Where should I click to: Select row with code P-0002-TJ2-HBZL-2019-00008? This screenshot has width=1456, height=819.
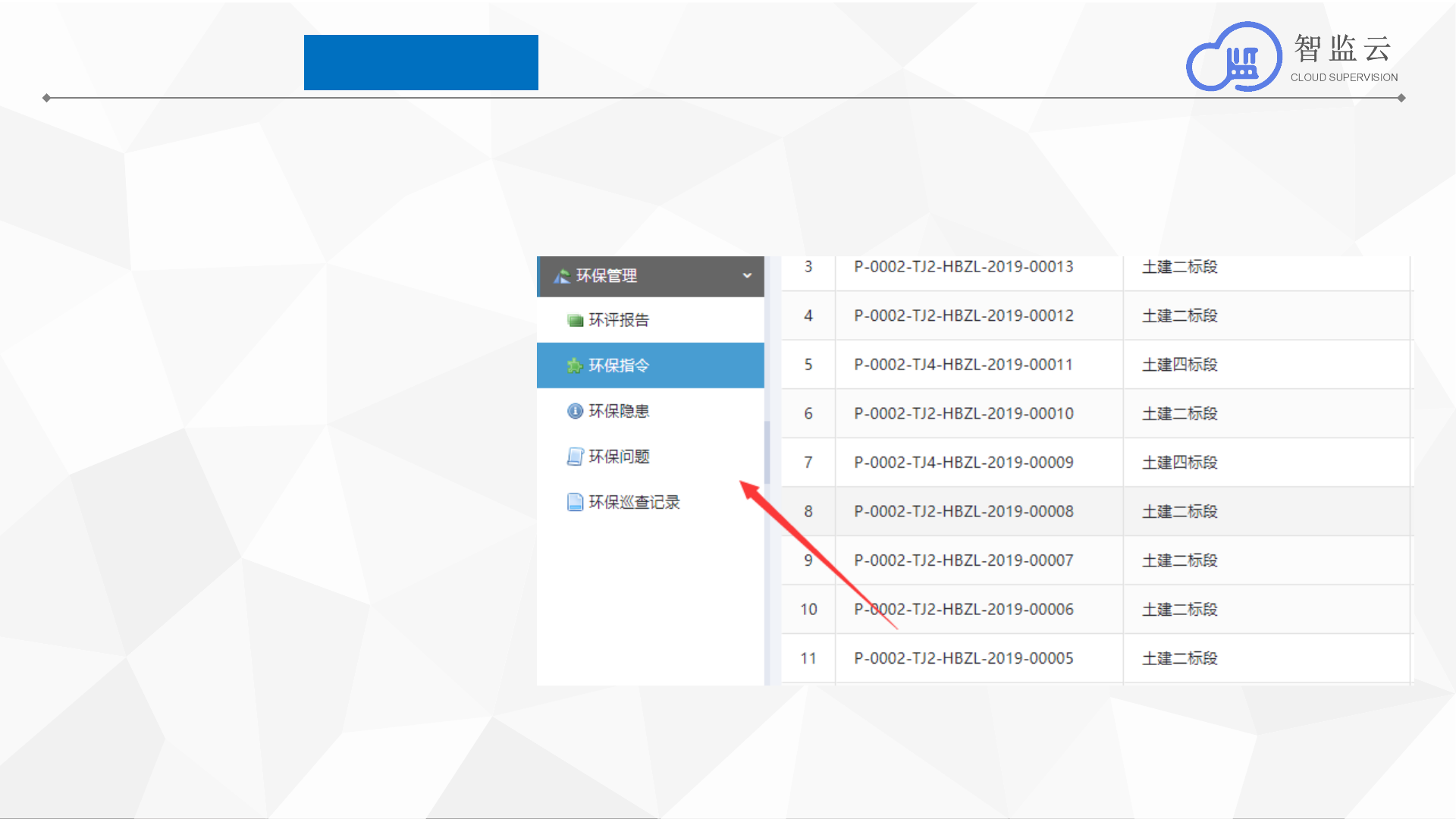point(963,512)
